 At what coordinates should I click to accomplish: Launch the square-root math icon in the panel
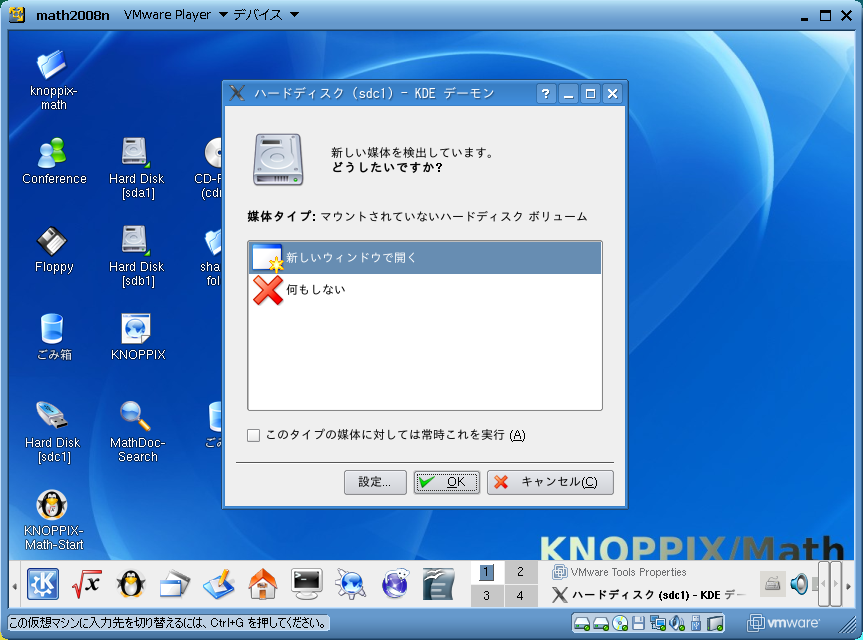(x=87, y=584)
